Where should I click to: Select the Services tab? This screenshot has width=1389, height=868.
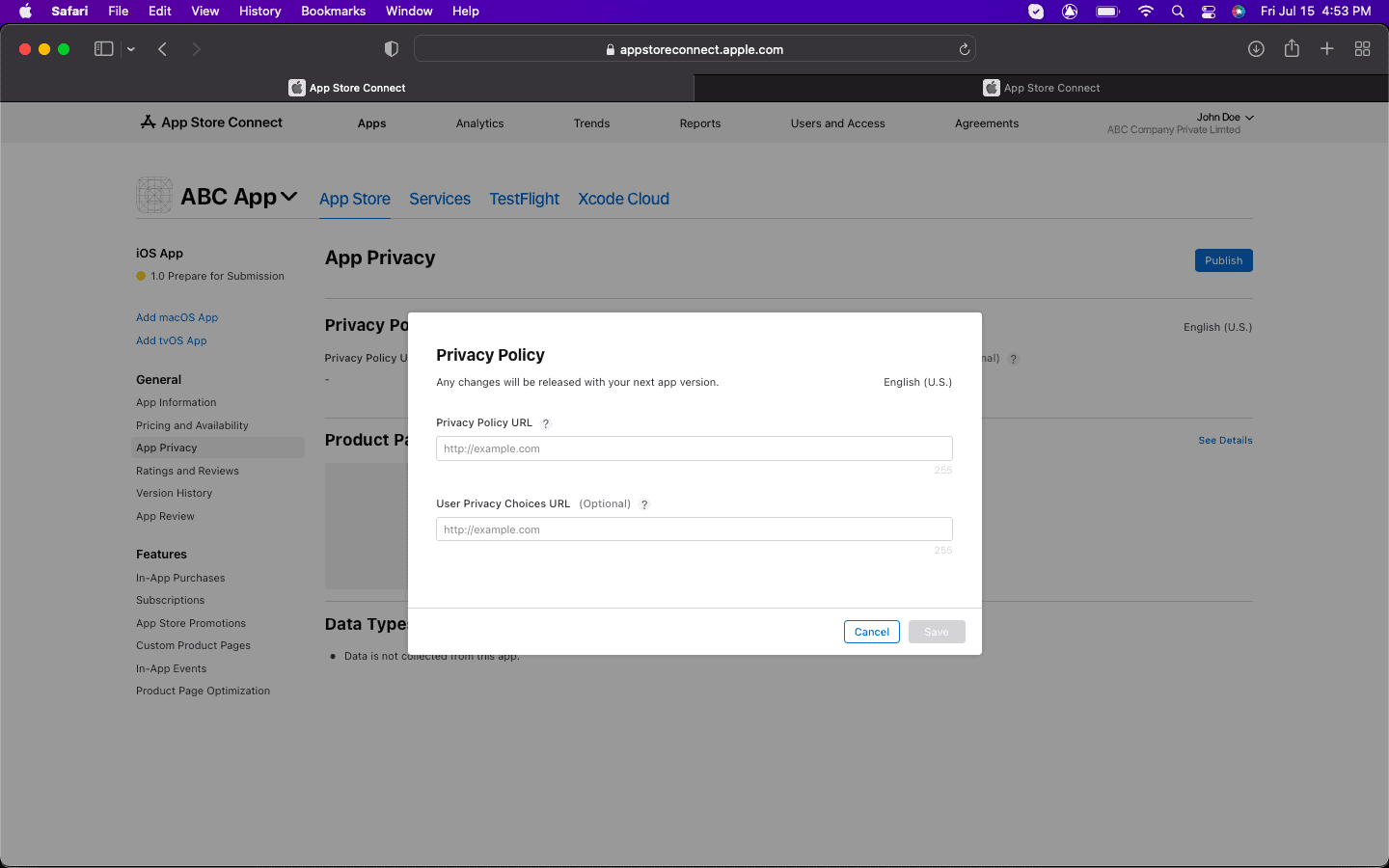pos(440,199)
